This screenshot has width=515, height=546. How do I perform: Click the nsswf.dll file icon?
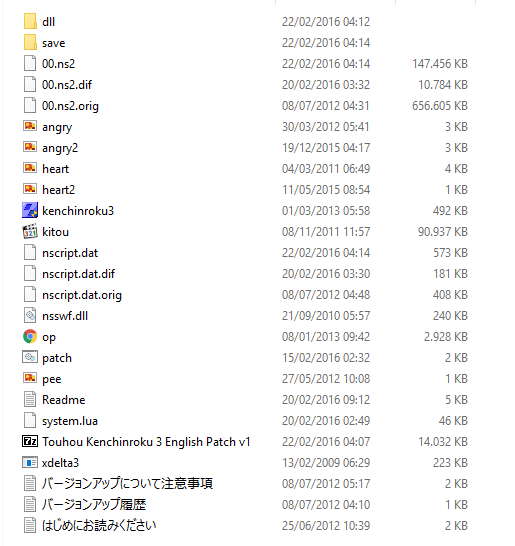[30, 315]
